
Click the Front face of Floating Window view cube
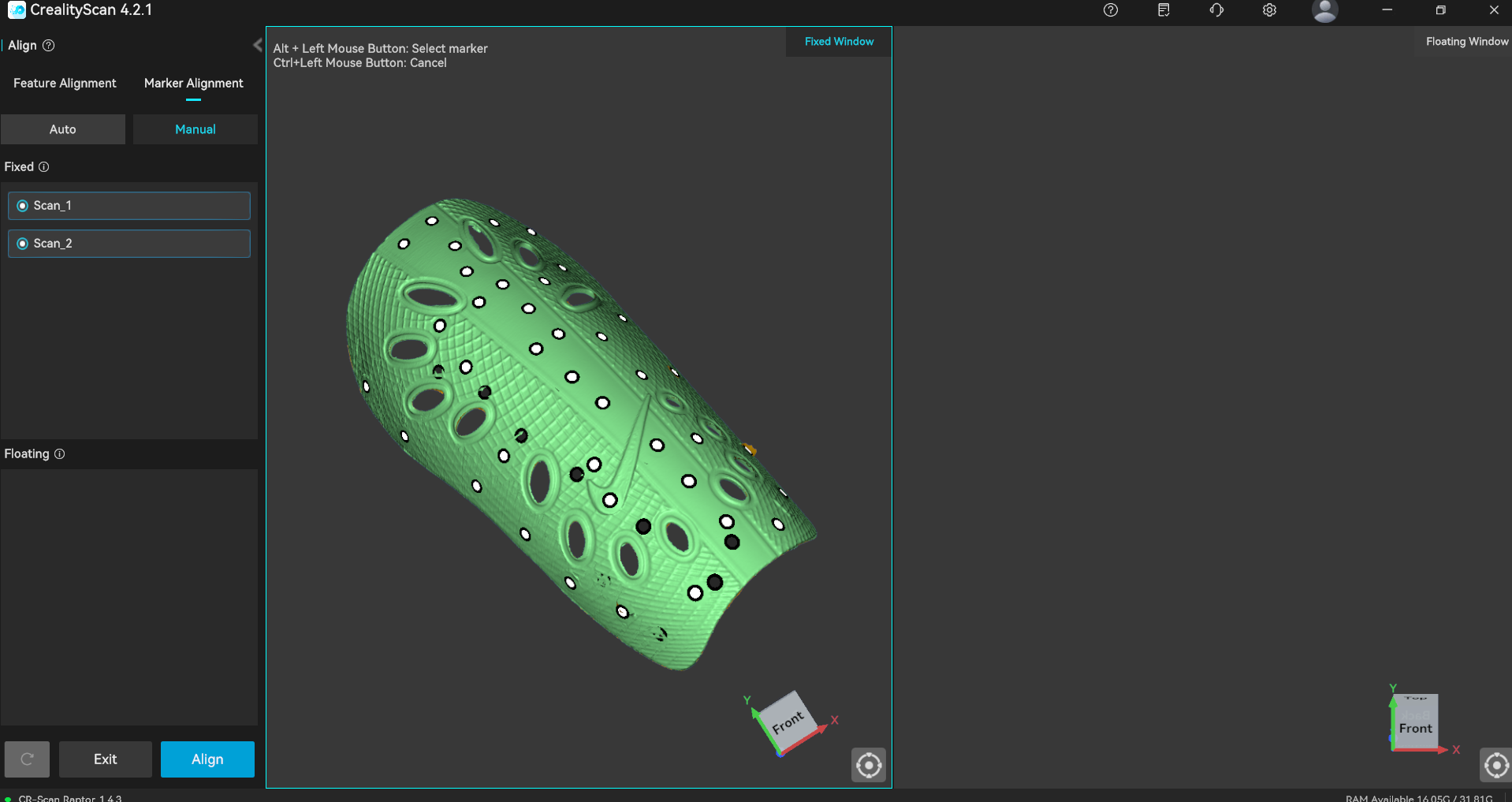(1416, 728)
